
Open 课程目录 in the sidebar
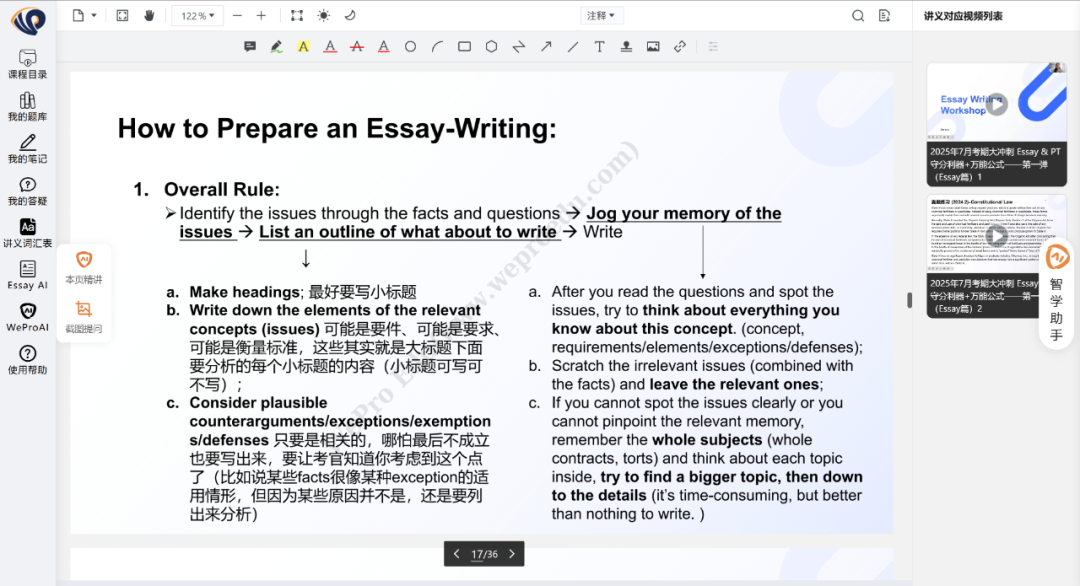28,64
